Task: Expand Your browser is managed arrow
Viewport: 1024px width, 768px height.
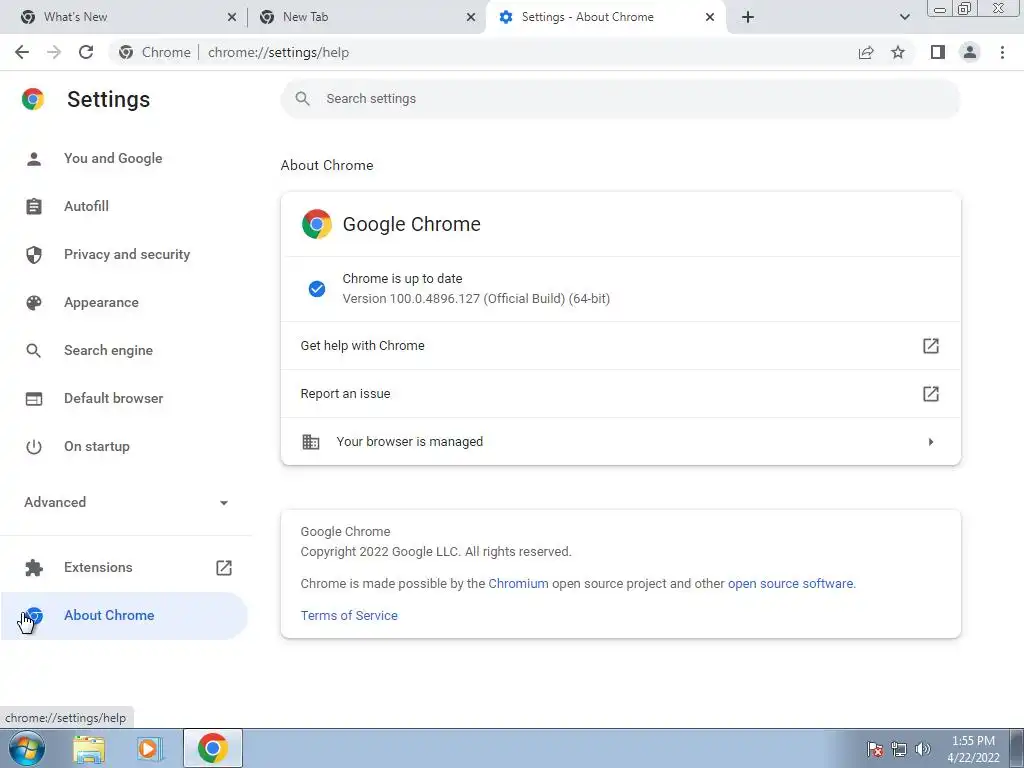Action: pos(931,442)
